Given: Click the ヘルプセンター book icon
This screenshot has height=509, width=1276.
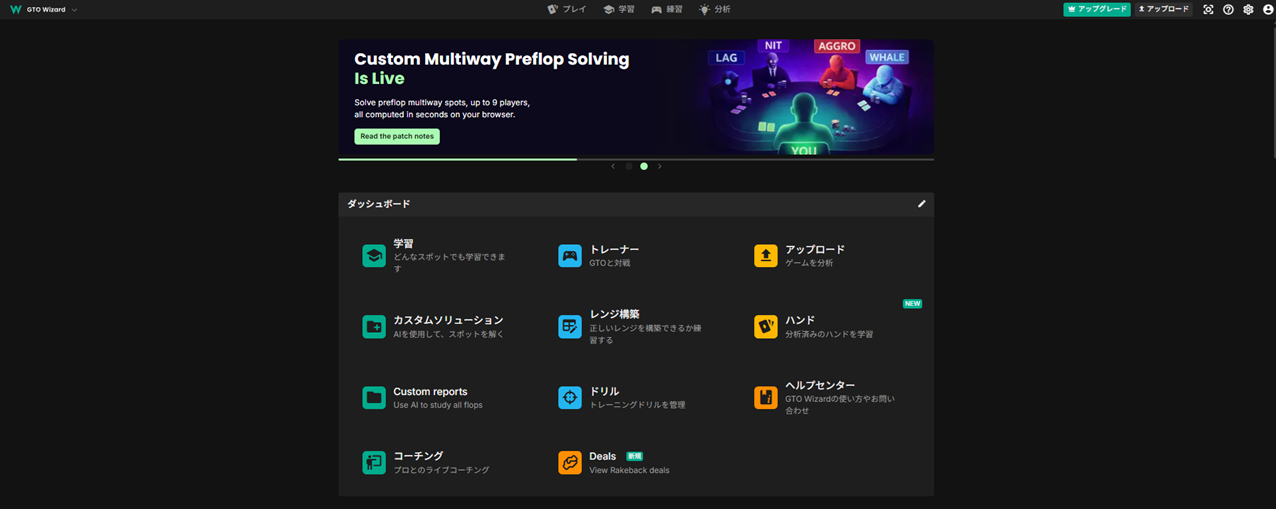Looking at the screenshot, I should tap(766, 397).
